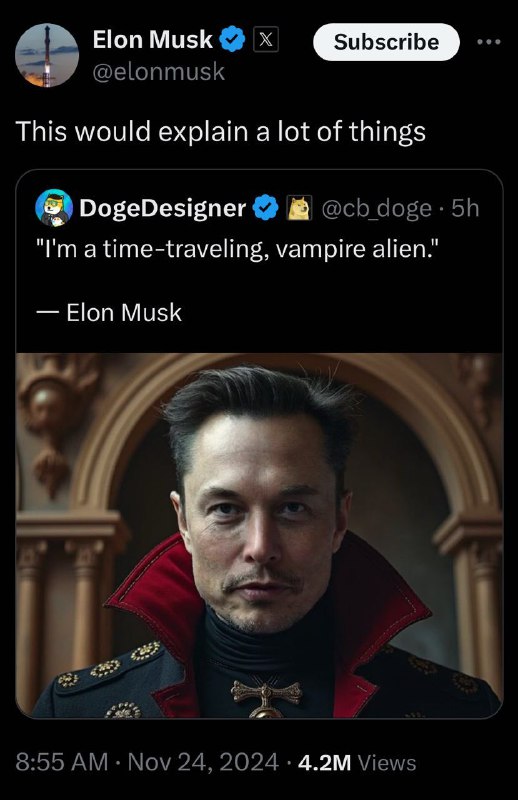This screenshot has width=518, height=800.
Task: Click the blue verified badge beside Elon Musk
Action: tap(232, 40)
